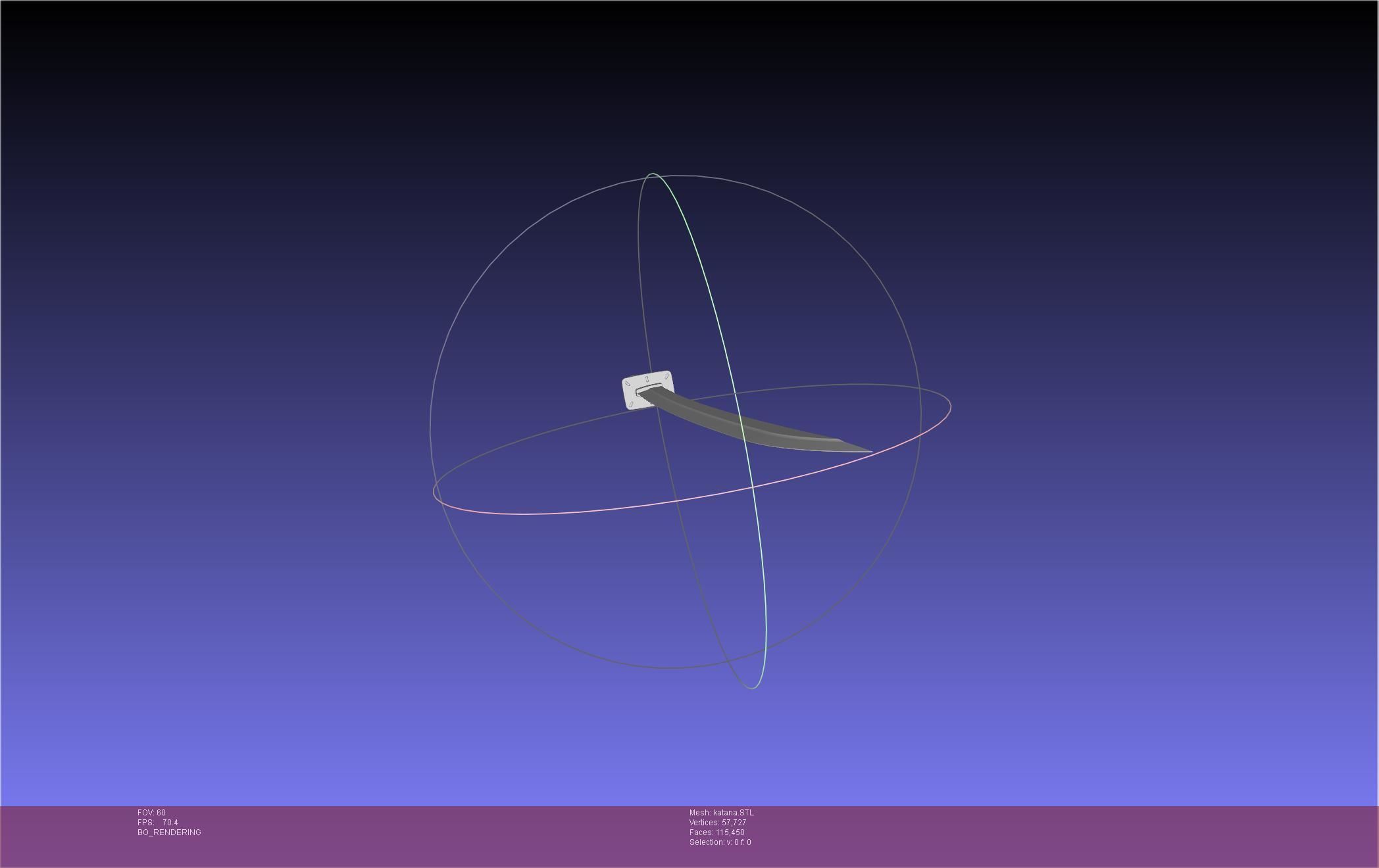Click the pink trackball rotation ellipse
Screen dimensions: 1379x868
592,510
